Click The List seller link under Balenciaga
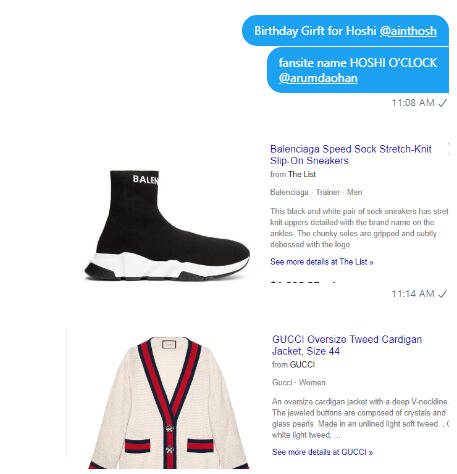Screen dimensions: 457x474 click(x=302, y=174)
